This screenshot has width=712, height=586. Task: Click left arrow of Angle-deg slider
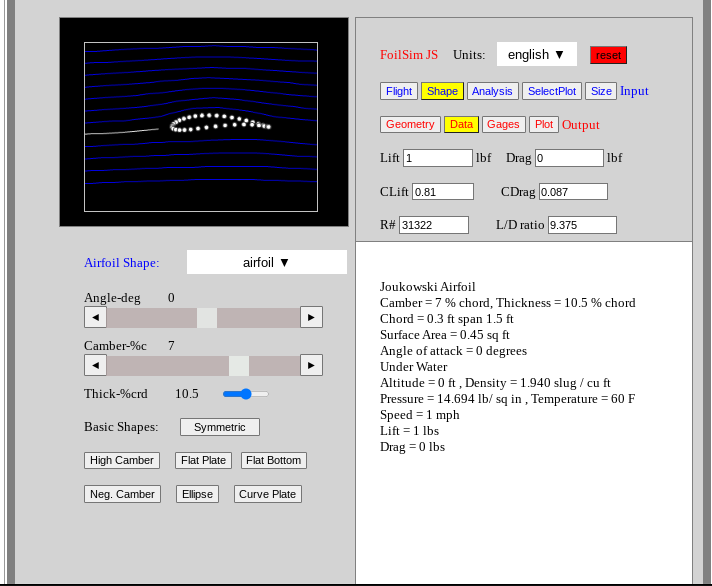[95, 317]
